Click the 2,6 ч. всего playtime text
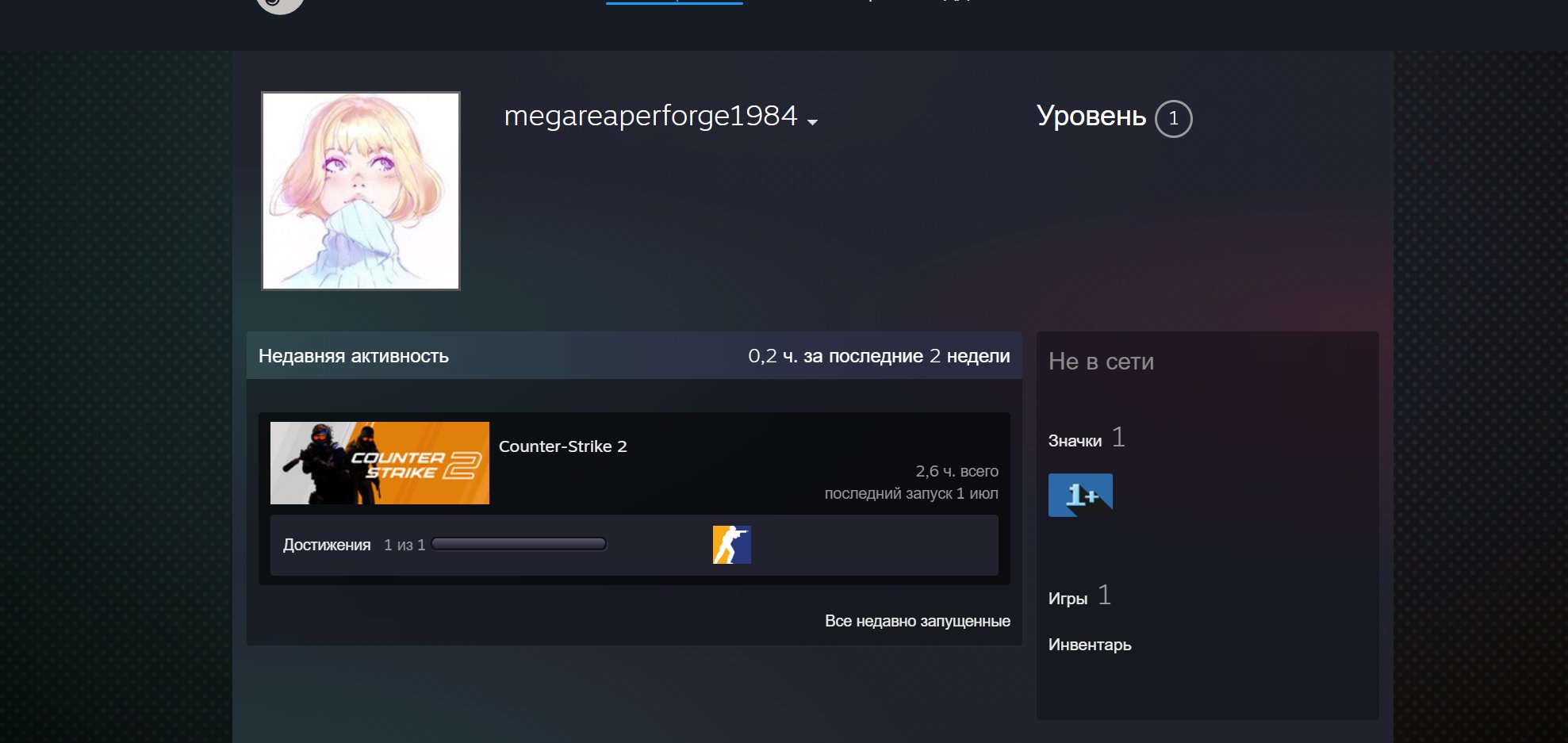 click(957, 471)
